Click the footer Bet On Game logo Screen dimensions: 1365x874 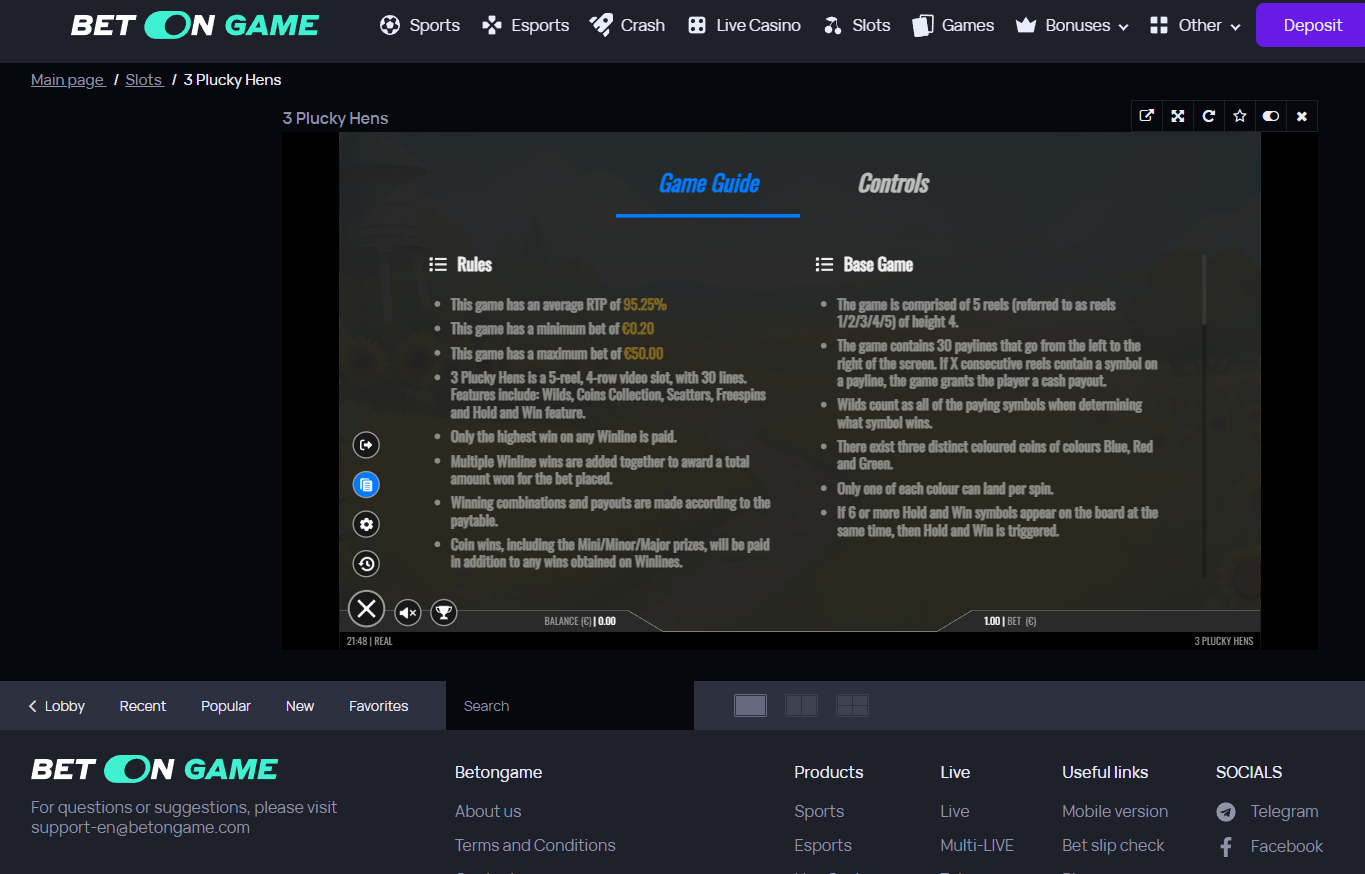click(x=155, y=769)
